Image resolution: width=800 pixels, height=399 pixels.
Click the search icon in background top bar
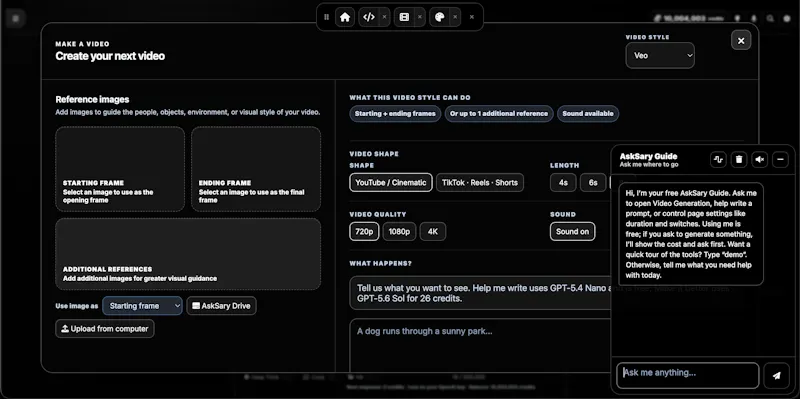(x=770, y=18)
